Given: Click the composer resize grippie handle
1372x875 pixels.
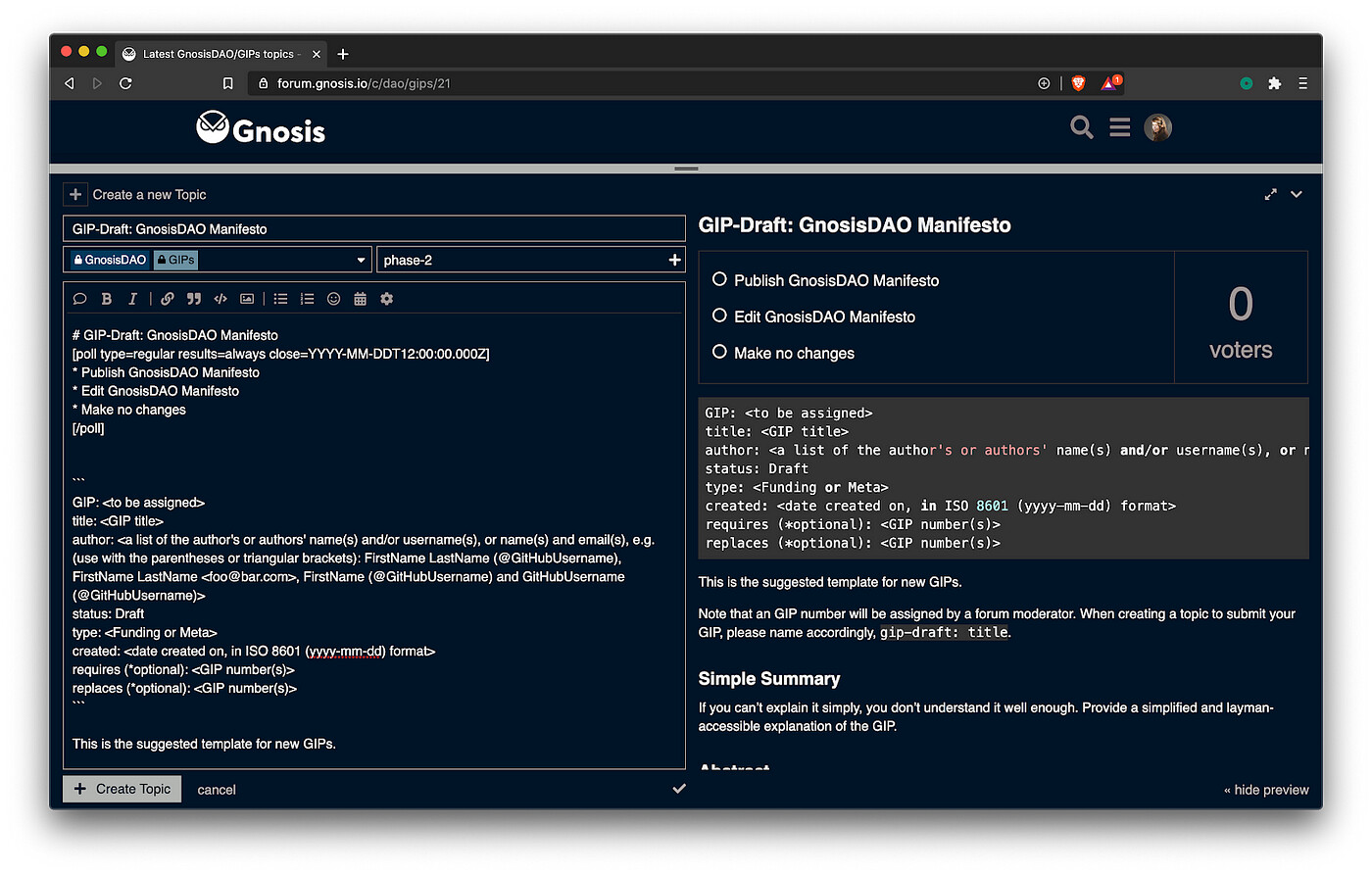Looking at the screenshot, I should click(686, 169).
